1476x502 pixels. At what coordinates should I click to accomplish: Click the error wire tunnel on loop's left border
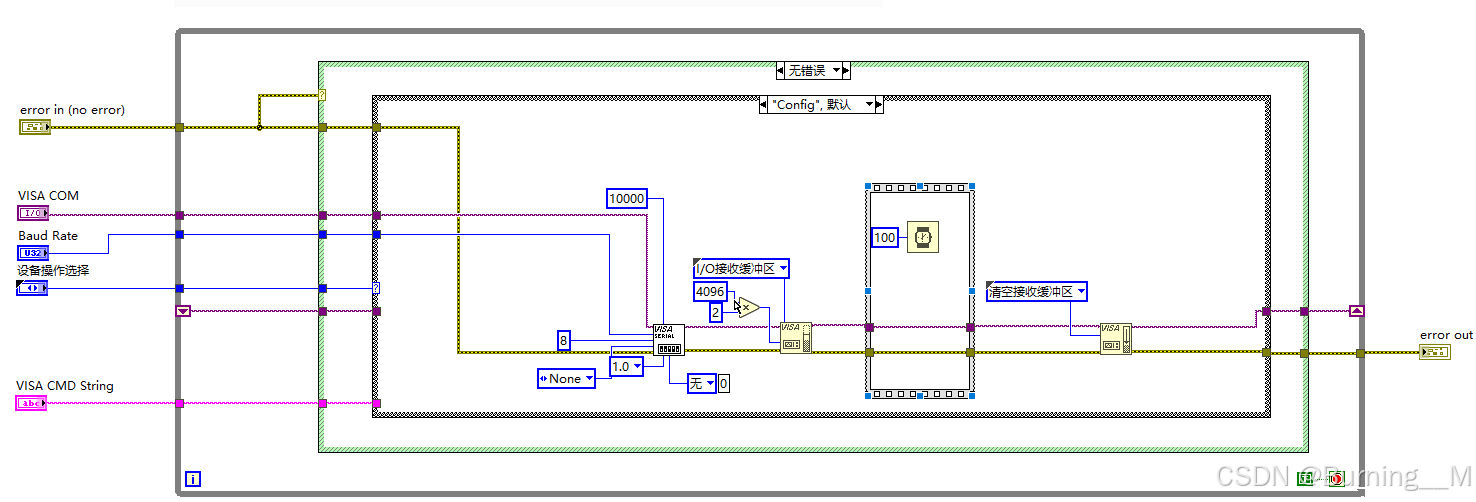pos(180,127)
